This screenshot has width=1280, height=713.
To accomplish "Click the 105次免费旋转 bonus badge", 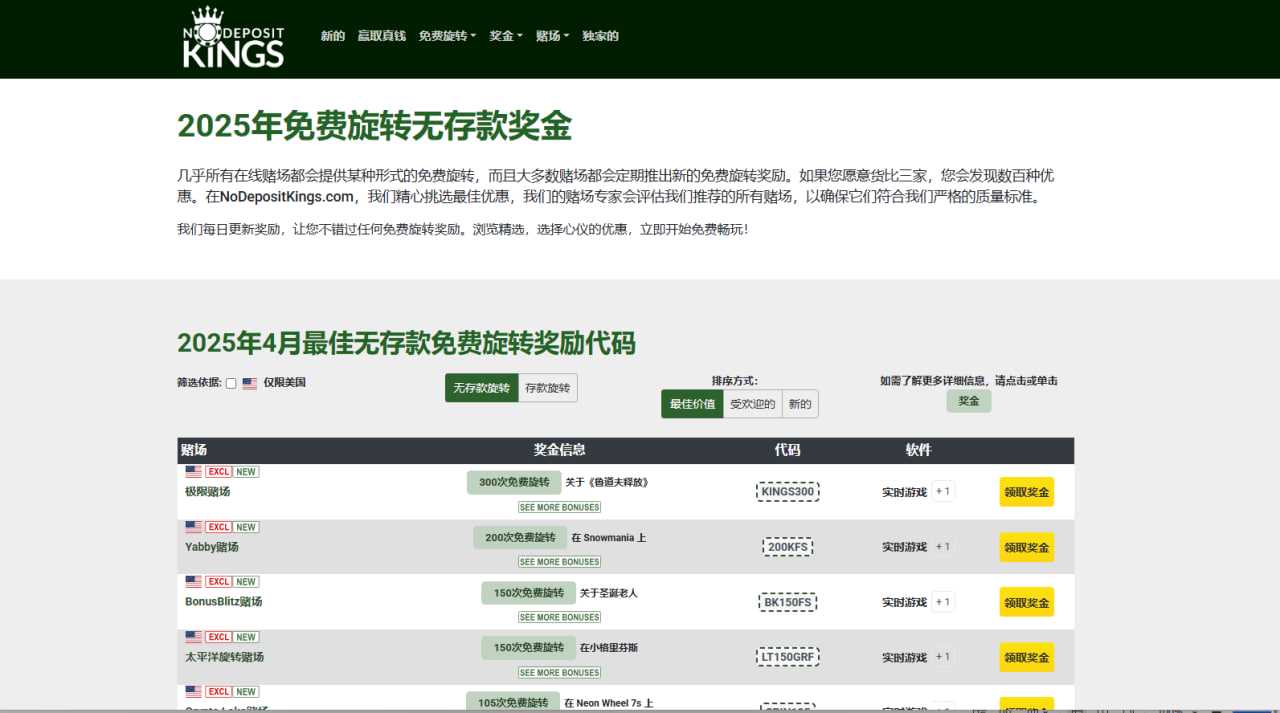I will pos(513,702).
